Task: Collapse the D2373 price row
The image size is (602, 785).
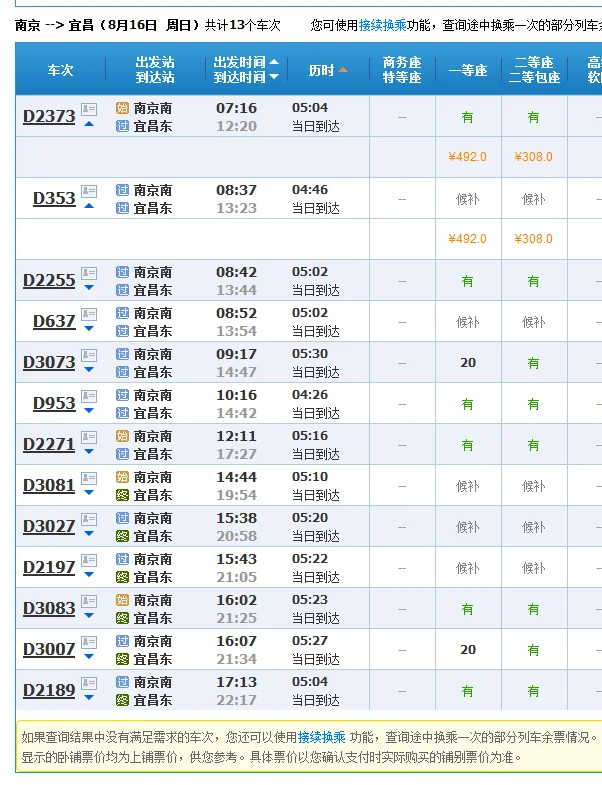Action: click(x=89, y=124)
